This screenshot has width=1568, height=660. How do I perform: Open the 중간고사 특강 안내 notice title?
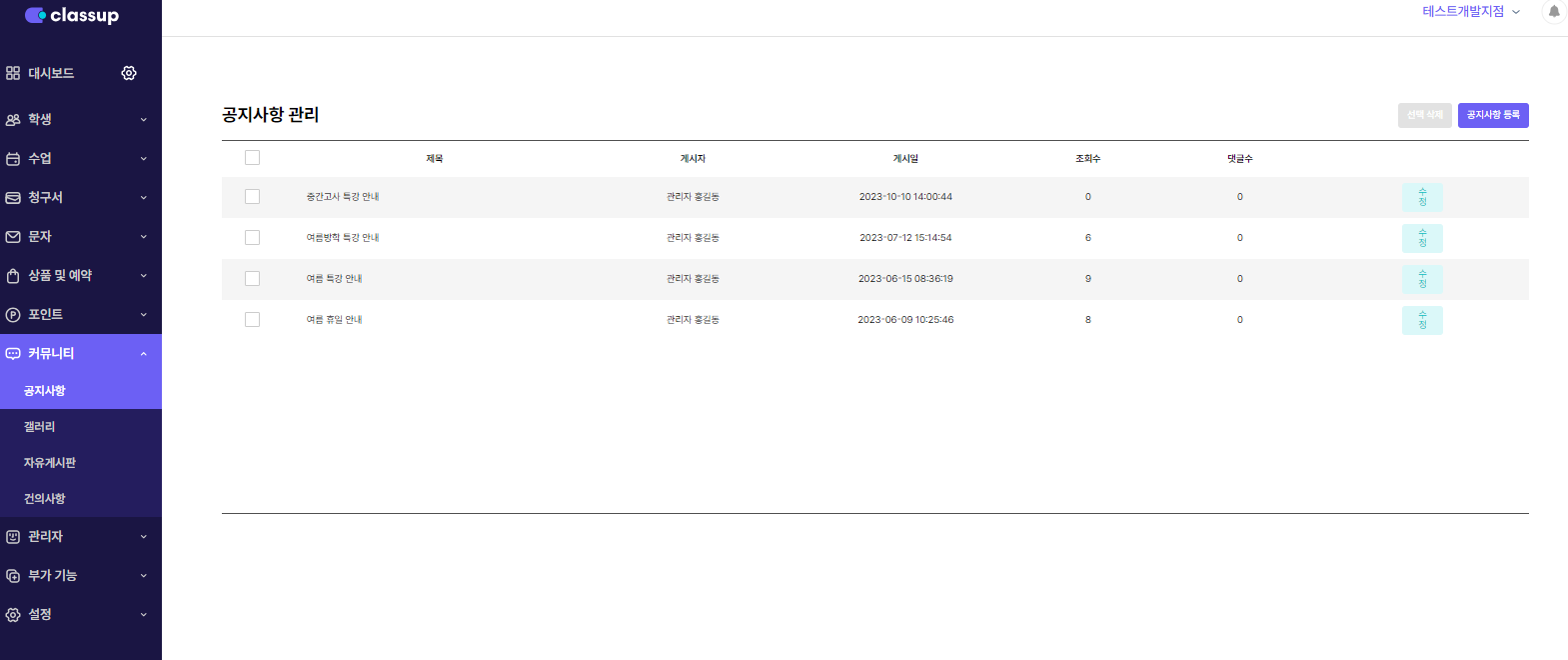coord(343,197)
